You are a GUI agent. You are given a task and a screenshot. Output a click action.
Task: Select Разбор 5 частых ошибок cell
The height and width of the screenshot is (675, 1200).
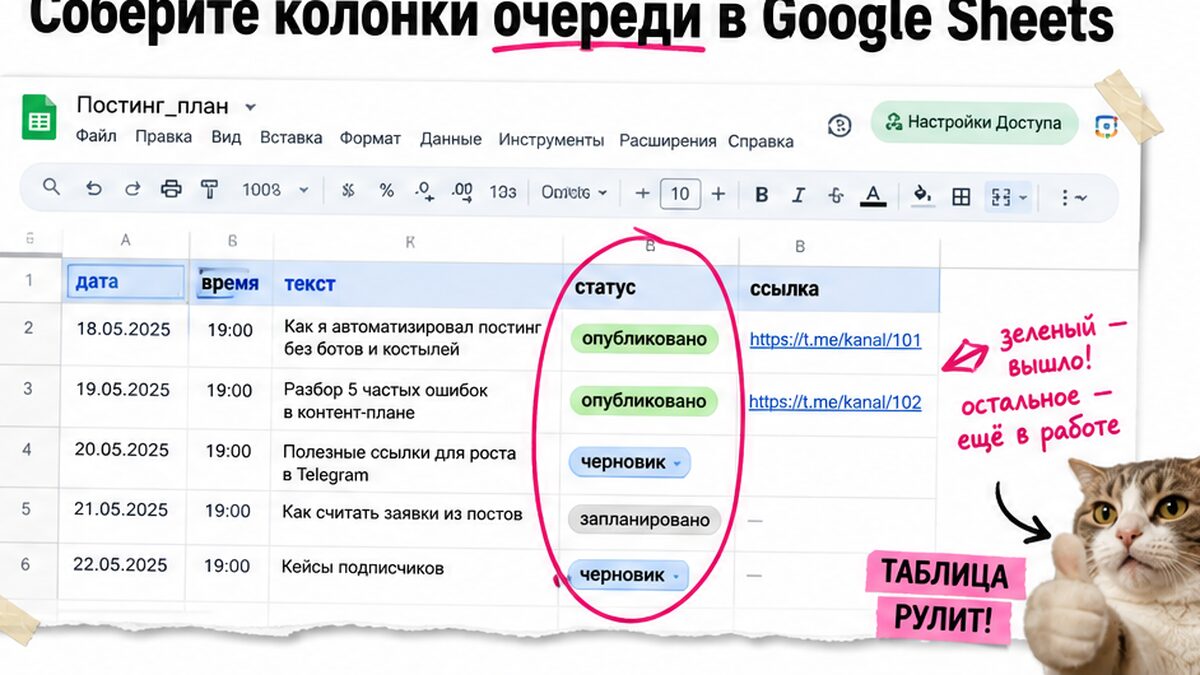(416, 401)
